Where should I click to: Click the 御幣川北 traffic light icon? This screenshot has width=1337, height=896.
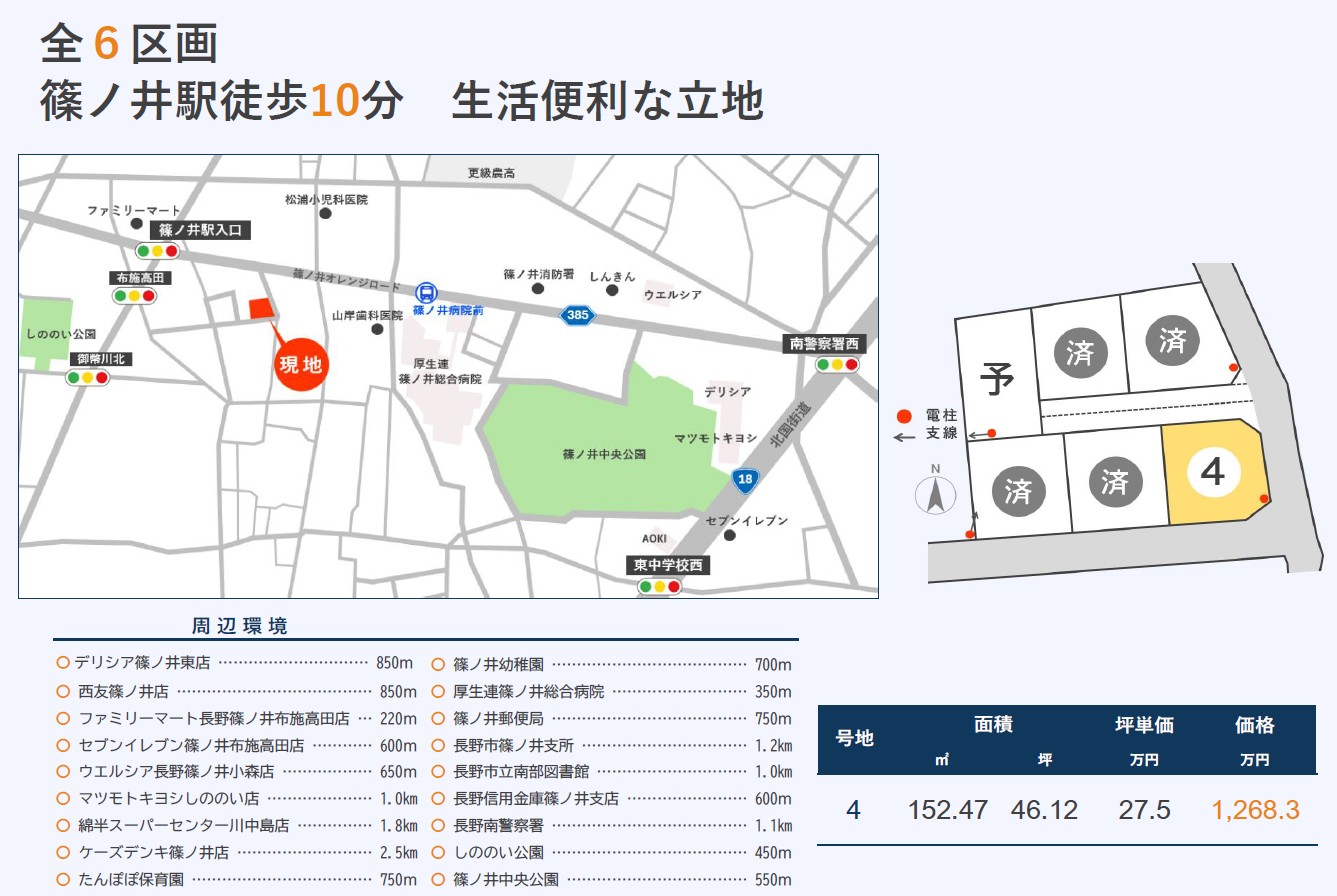(87, 378)
